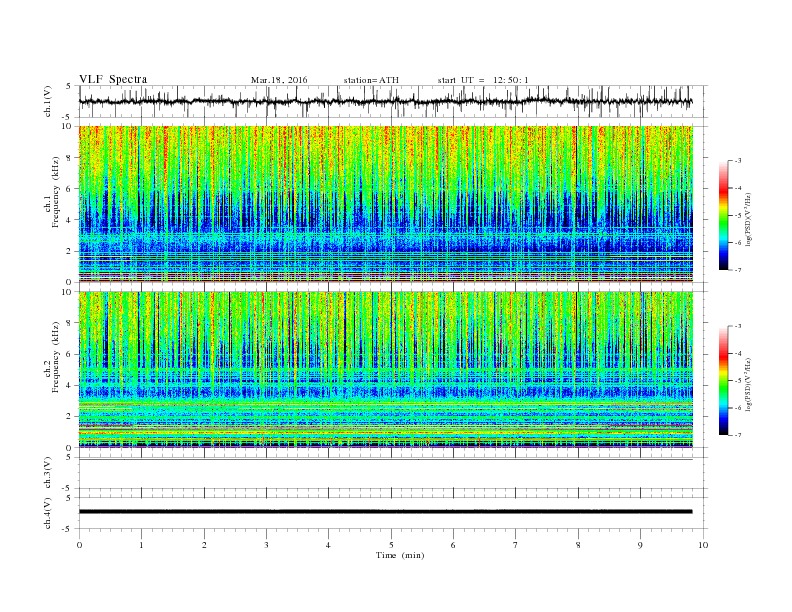The width and height of the screenshot is (792, 612).
Task: Click the "3" tick on the time axis
Action: 266,545
